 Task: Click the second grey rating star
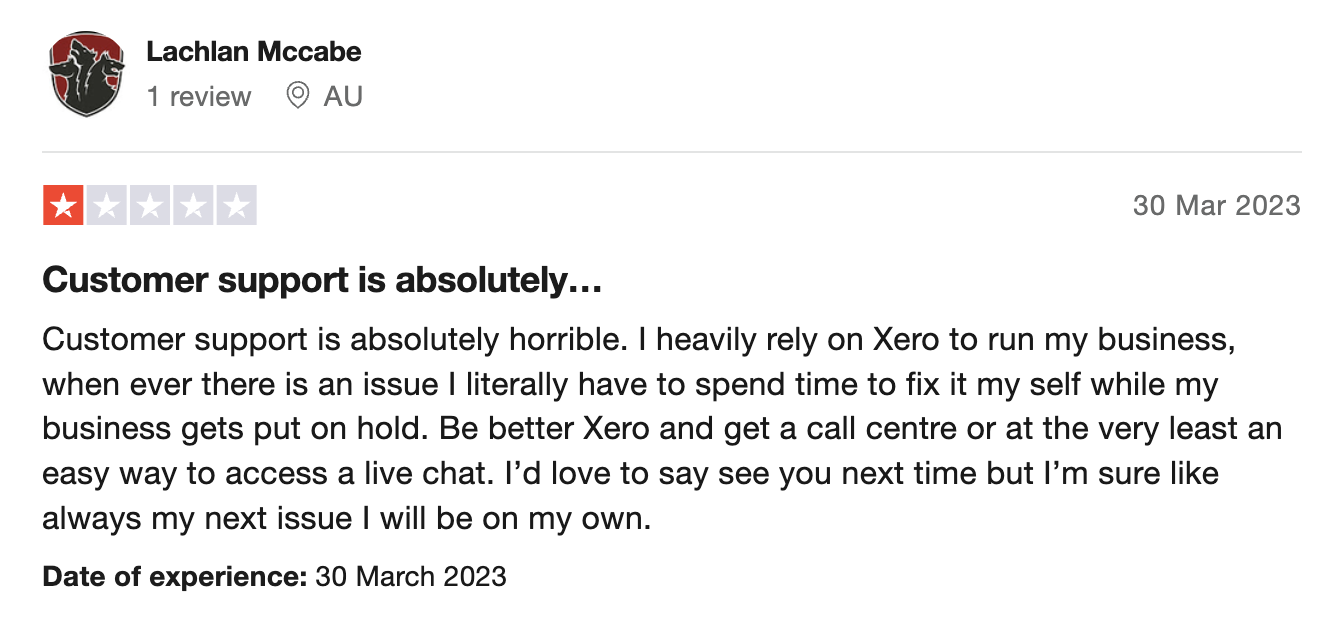[106, 206]
